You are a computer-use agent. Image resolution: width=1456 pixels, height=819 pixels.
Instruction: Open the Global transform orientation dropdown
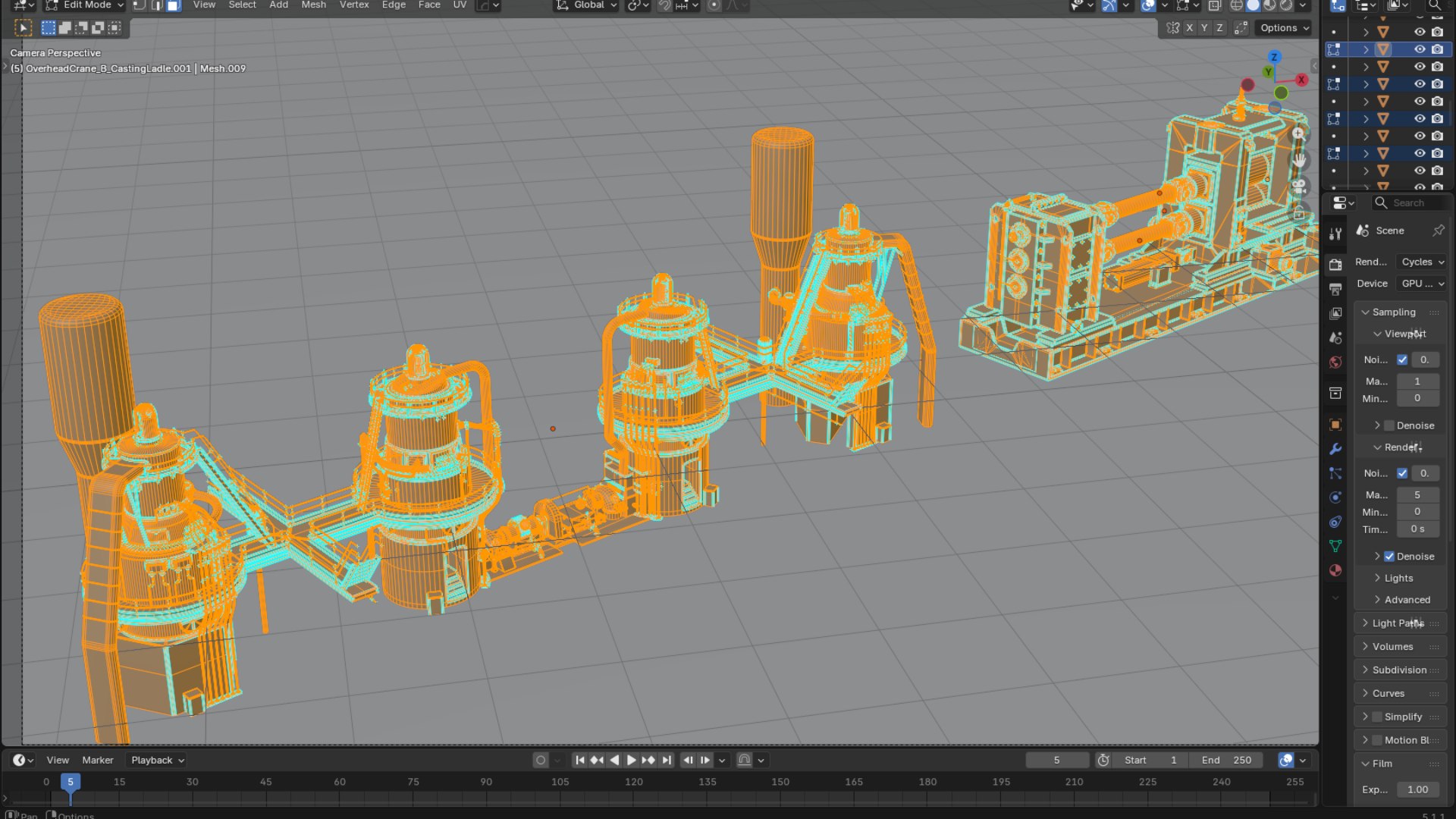(586, 5)
